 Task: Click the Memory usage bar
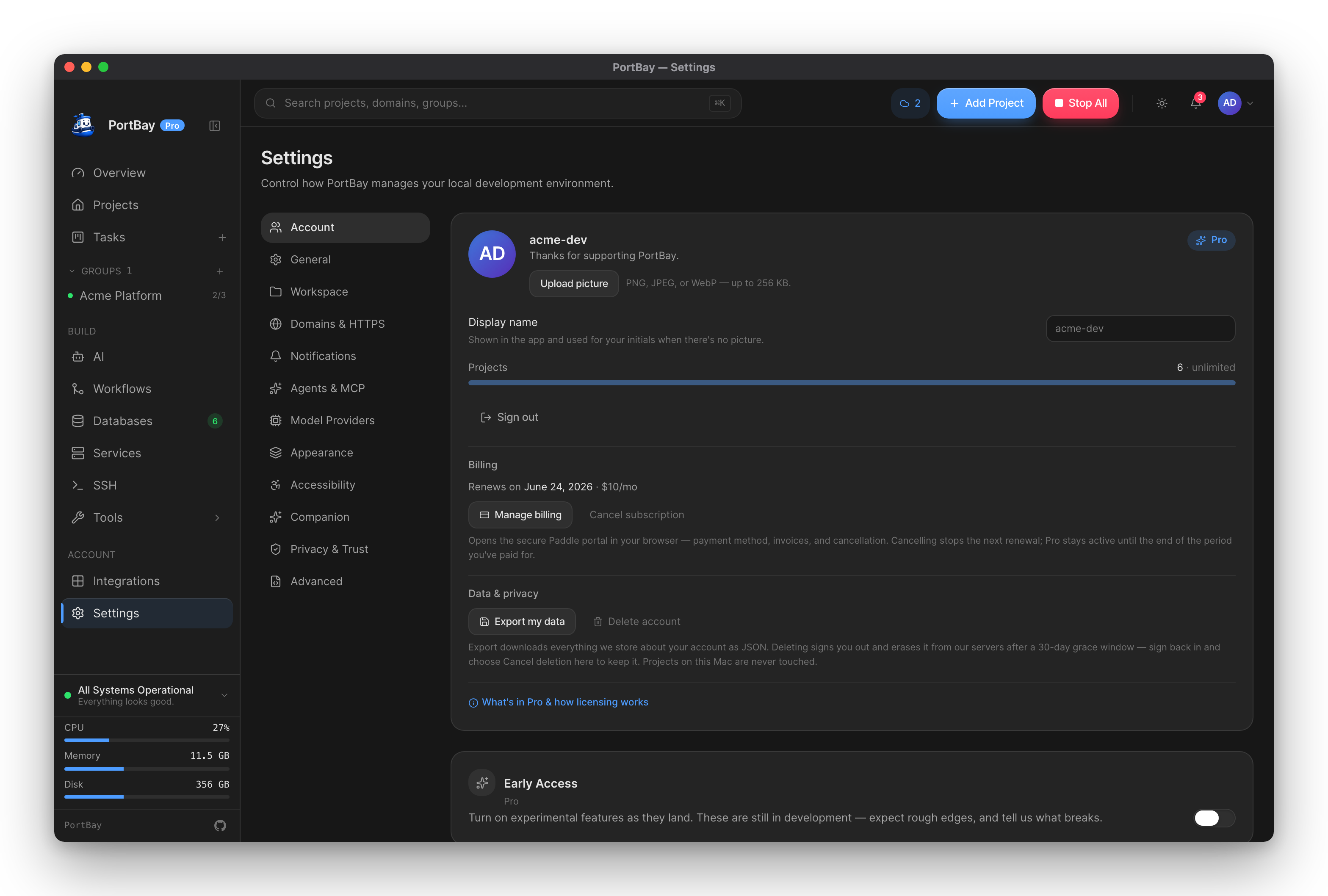pyautogui.click(x=147, y=769)
